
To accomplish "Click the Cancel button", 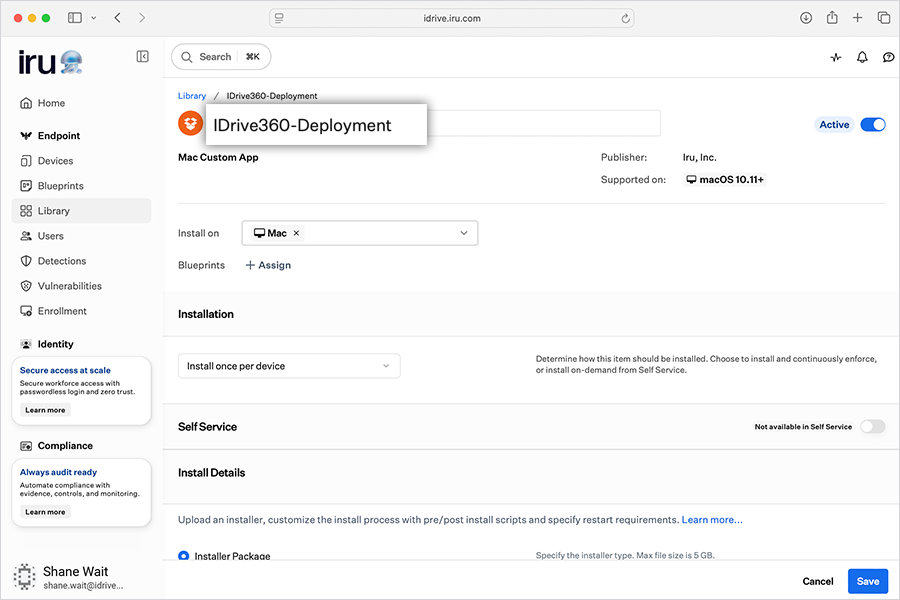I will pyautogui.click(x=817, y=581).
